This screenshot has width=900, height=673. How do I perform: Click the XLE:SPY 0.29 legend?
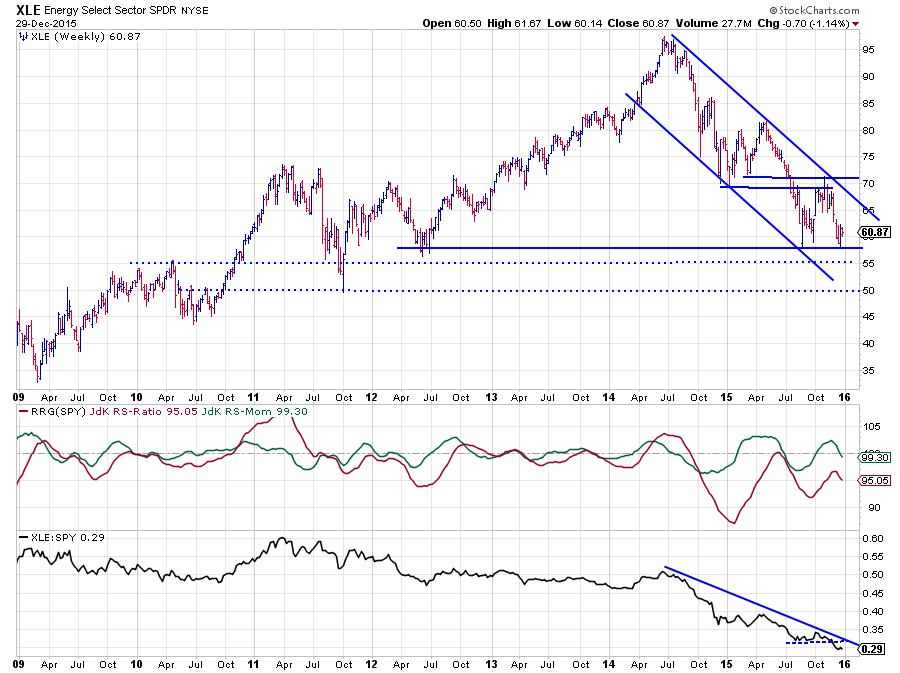point(68,538)
